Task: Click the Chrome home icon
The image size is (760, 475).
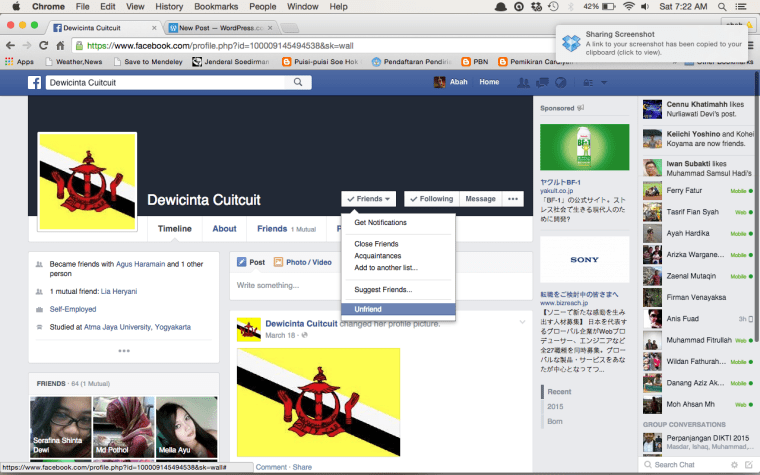Action: pyautogui.click(x=60, y=46)
